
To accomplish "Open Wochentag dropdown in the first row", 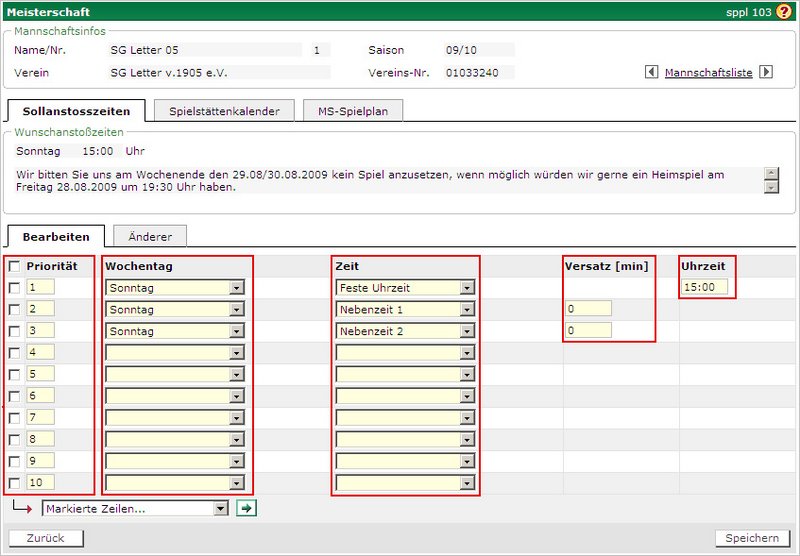I will (175, 288).
